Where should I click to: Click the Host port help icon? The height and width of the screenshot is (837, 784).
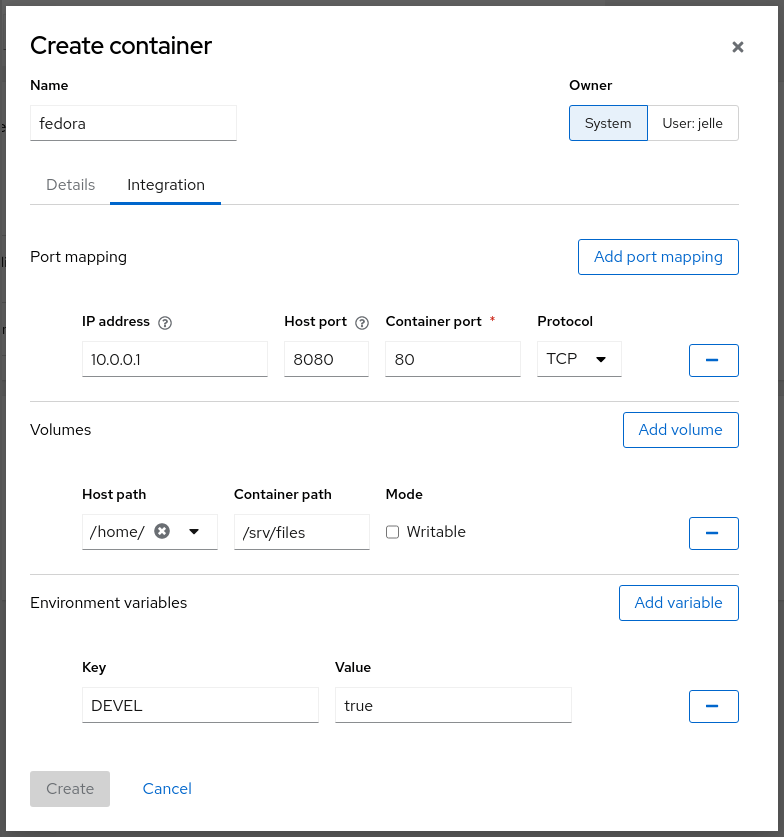click(x=363, y=322)
